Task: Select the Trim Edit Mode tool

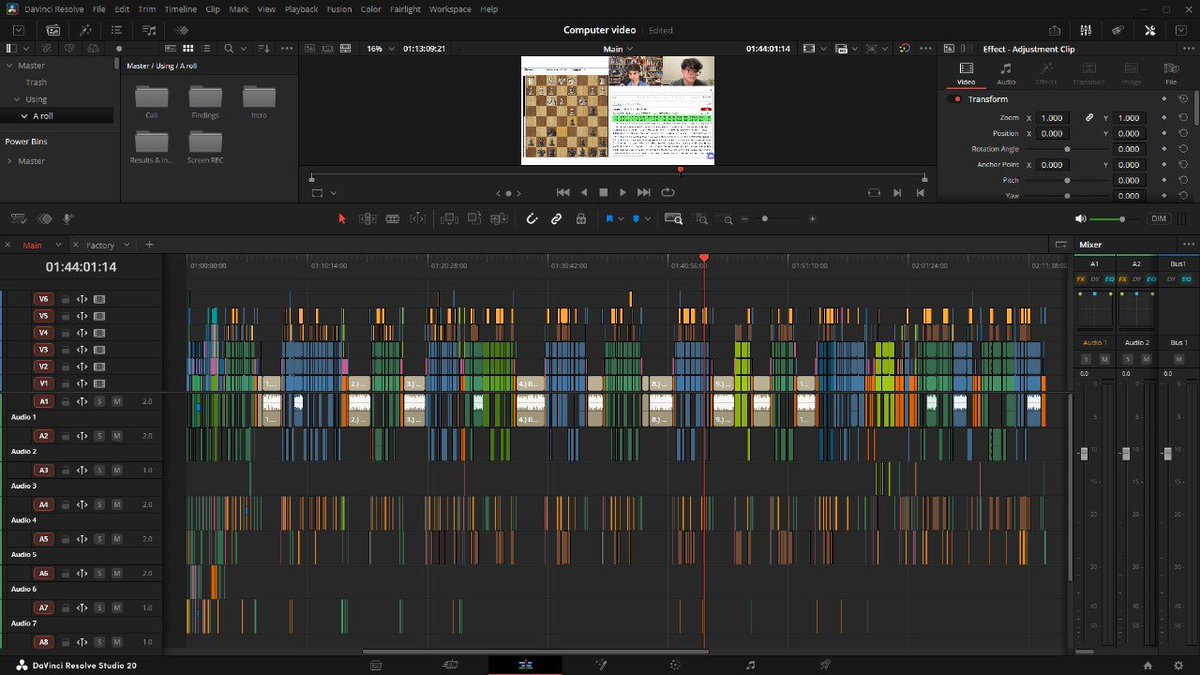Action: pos(367,218)
